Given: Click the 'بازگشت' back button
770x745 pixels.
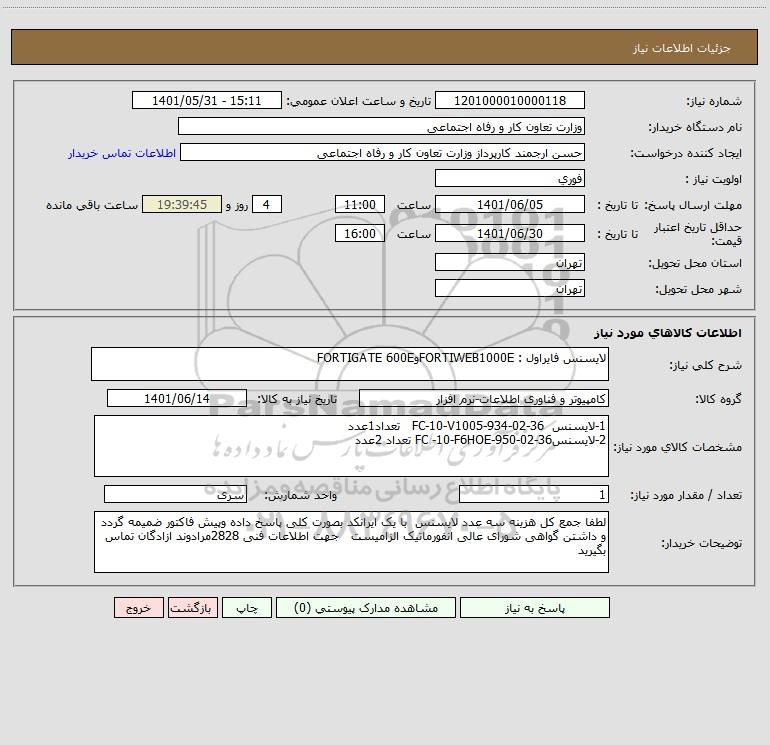Looking at the screenshot, I should tap(192, 608).
